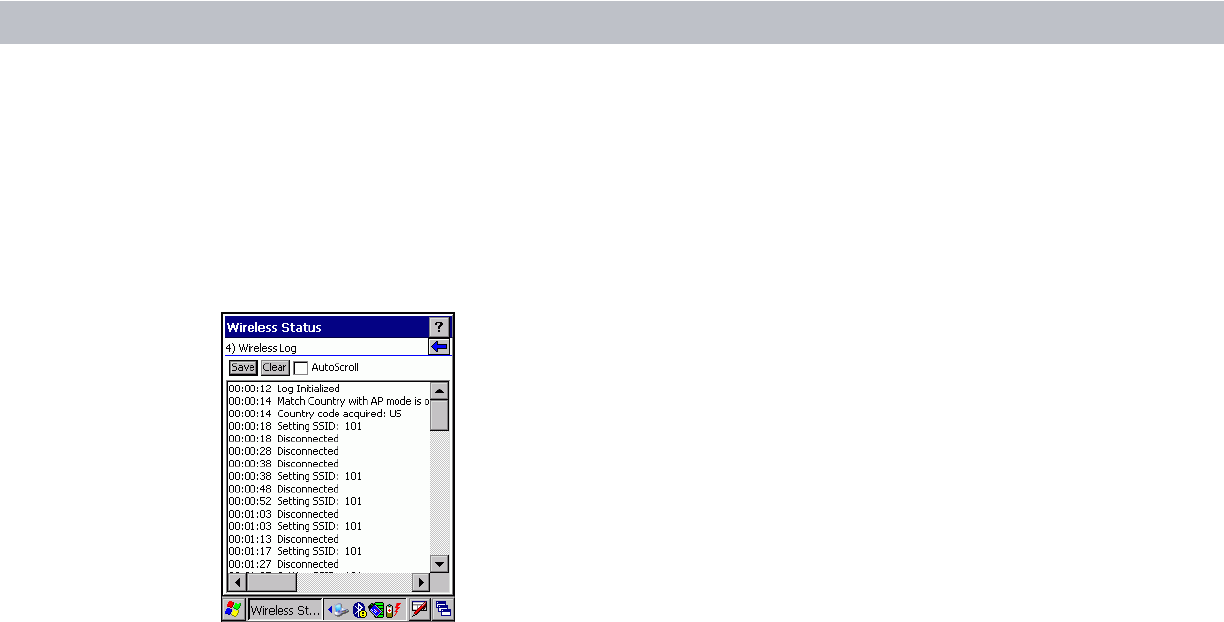Select '00:01:03 Disconnected' log line
This screenshot has height=622, width=1224.
[x=284, y=513]
